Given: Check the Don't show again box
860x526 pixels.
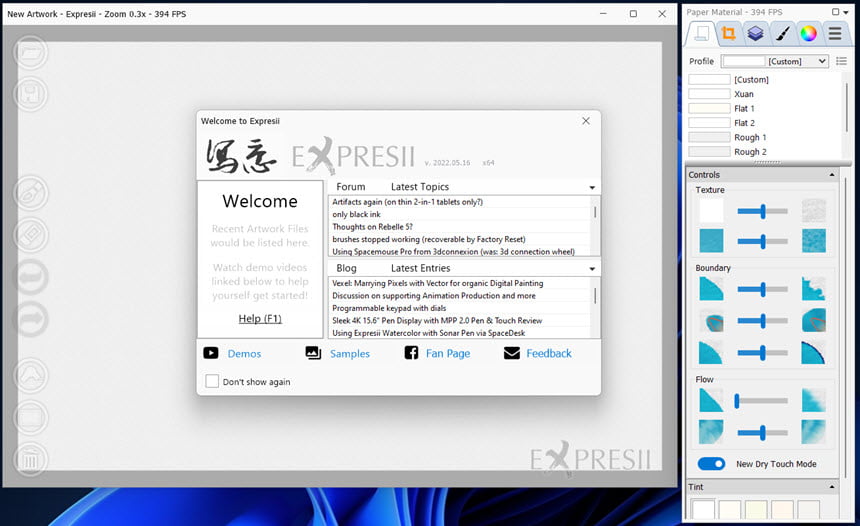Looking at the screenshot, I should [x=212, y=381].
